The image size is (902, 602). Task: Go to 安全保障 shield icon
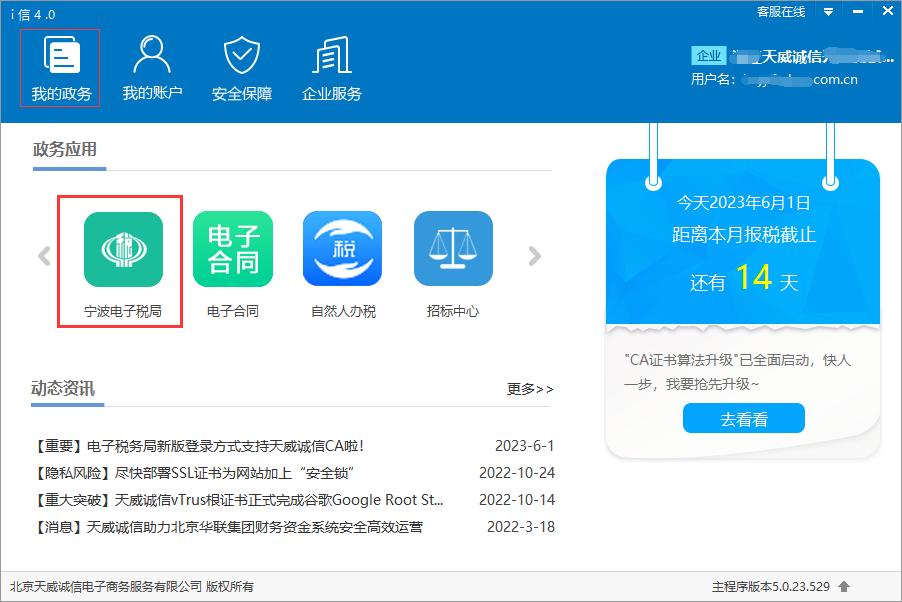tap(242, 69)
